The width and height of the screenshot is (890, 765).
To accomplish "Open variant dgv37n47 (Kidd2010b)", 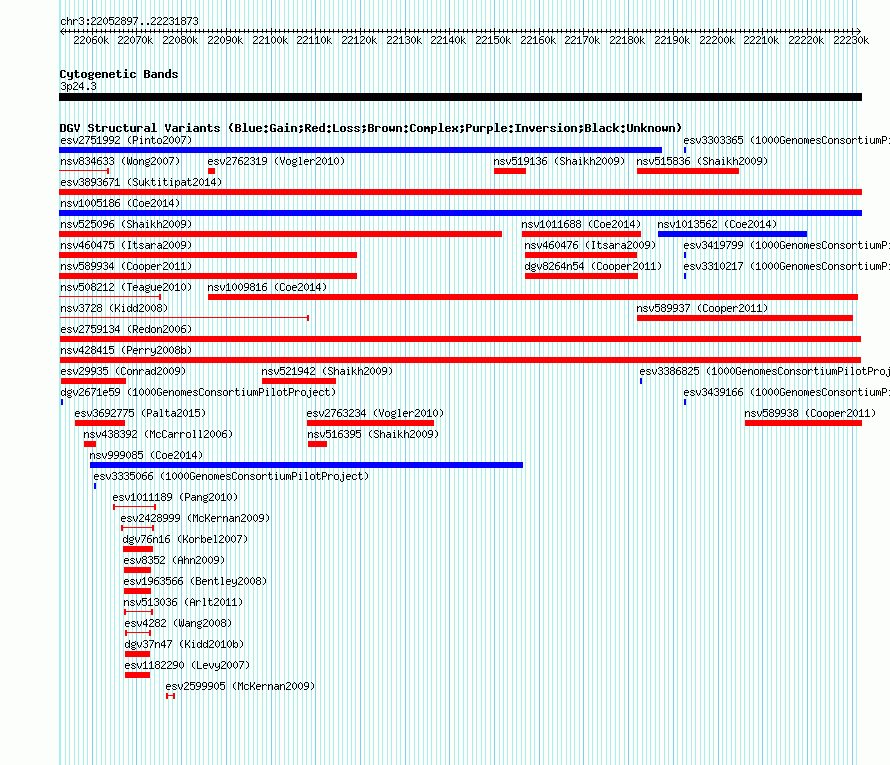I will [184, 644].
